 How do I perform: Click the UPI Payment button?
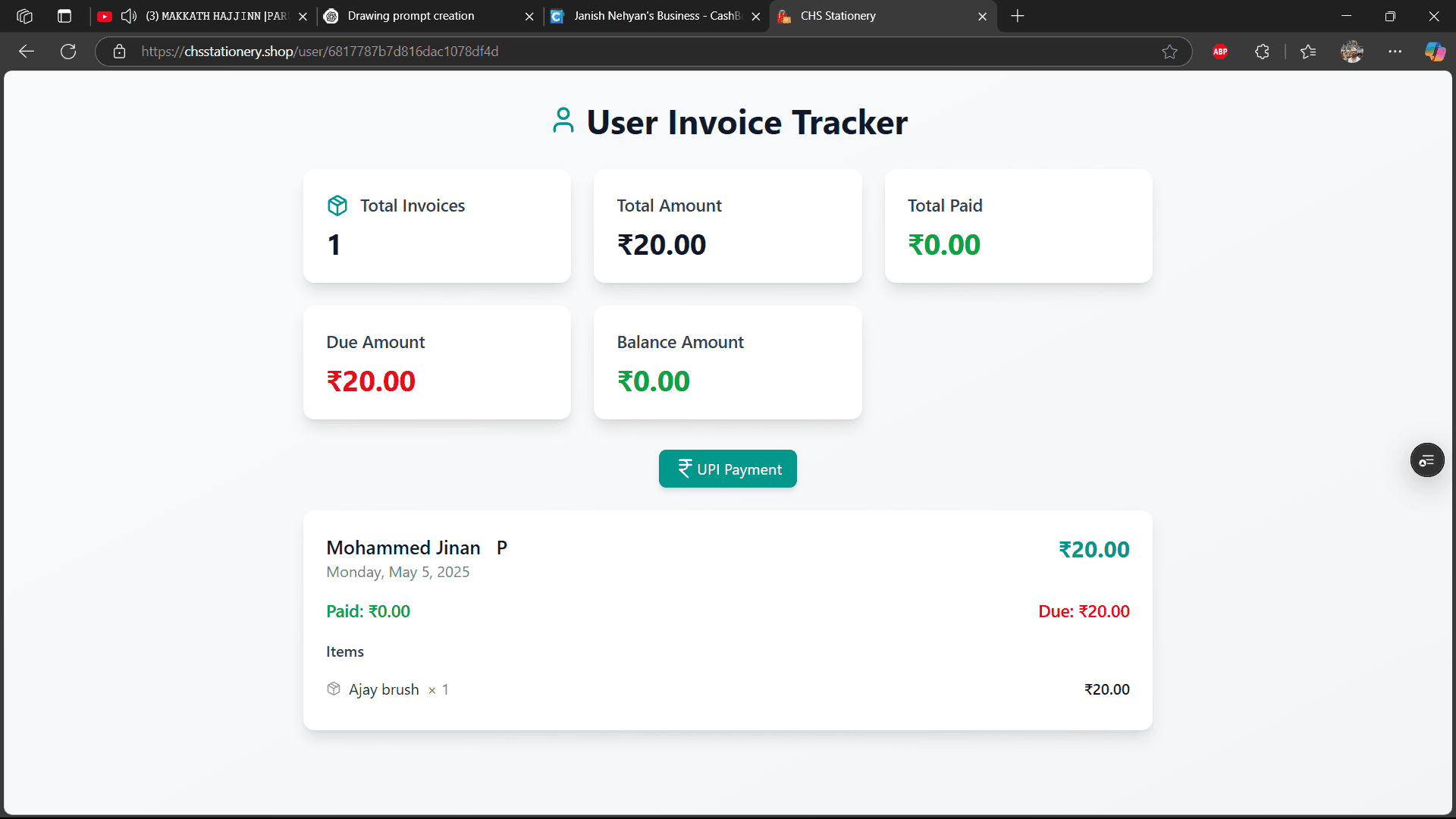pos(727,469)
